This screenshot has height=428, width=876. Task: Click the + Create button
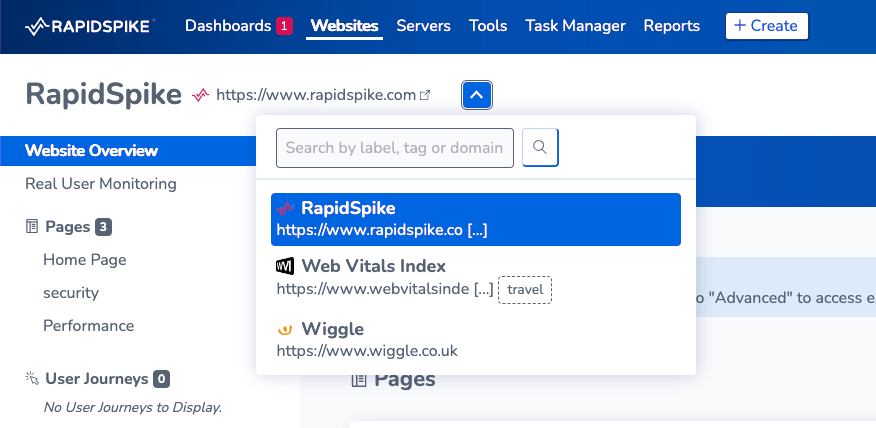point(766,26)
